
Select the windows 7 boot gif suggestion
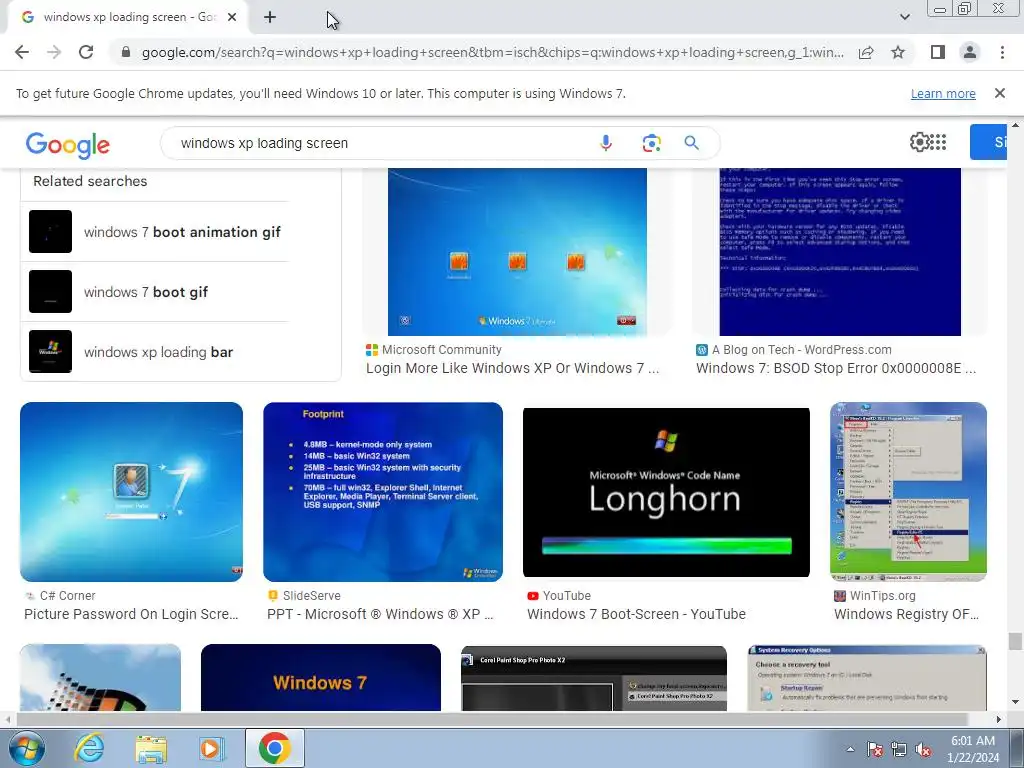155,292
